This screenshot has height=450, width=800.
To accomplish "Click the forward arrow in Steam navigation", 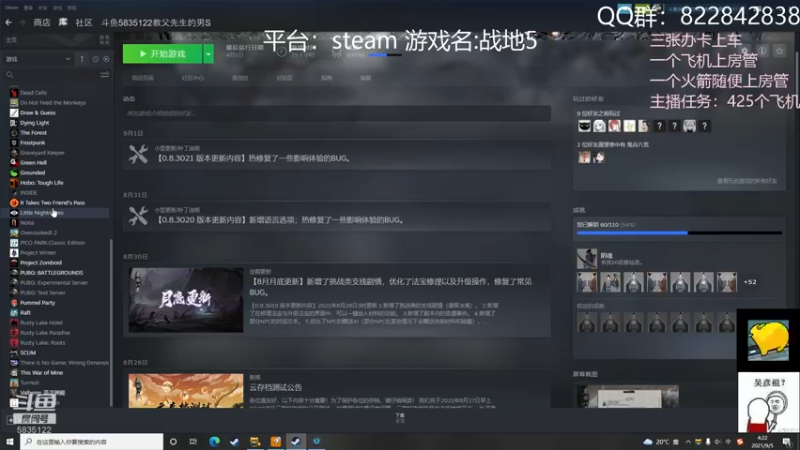I will (22, 22).
